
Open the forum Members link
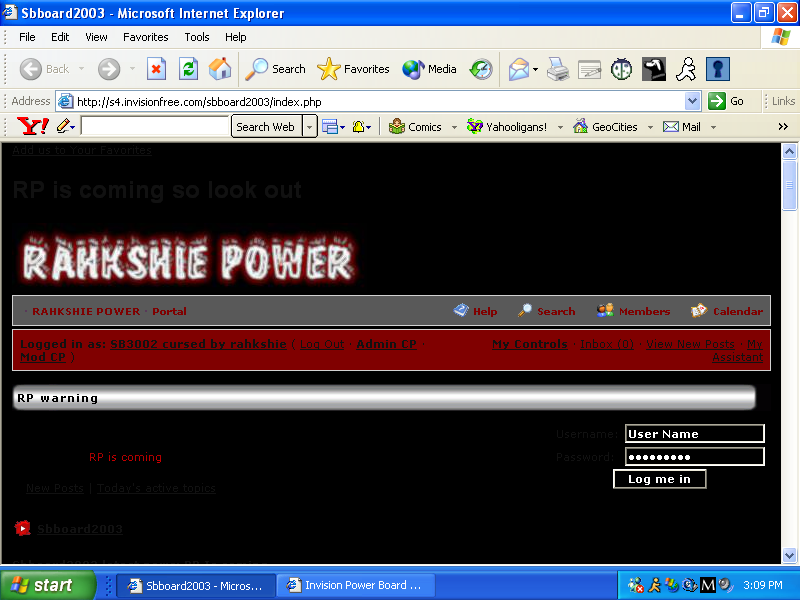tap(633, 311)
